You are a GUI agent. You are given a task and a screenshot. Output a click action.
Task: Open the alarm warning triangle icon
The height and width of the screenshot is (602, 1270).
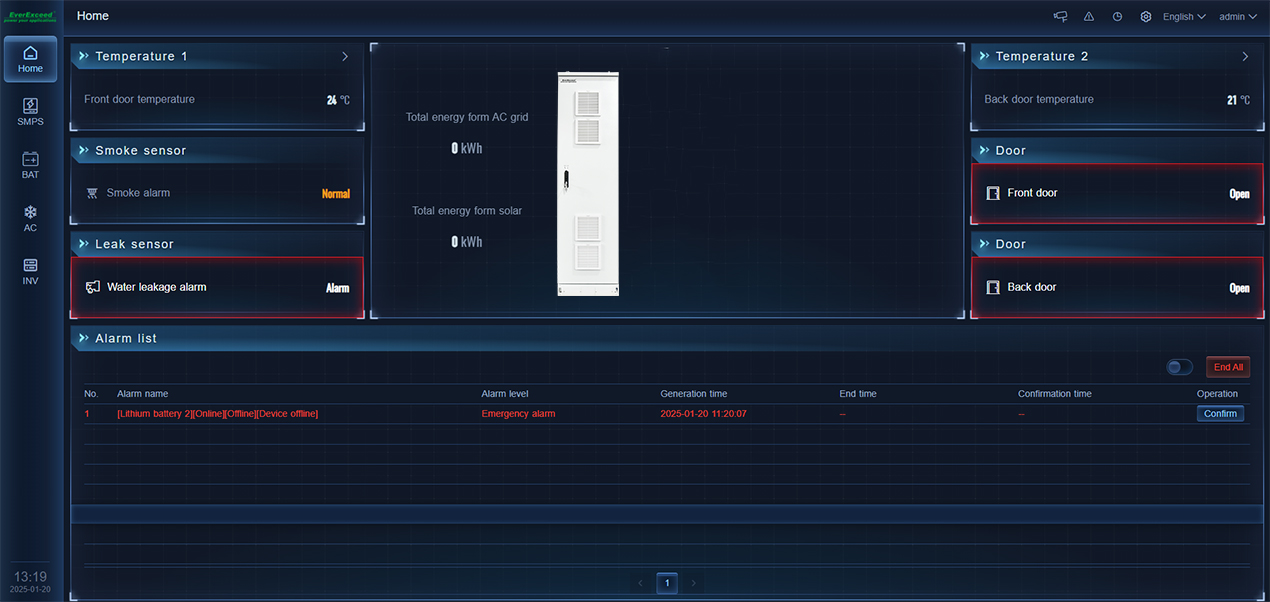(1089, 17)
